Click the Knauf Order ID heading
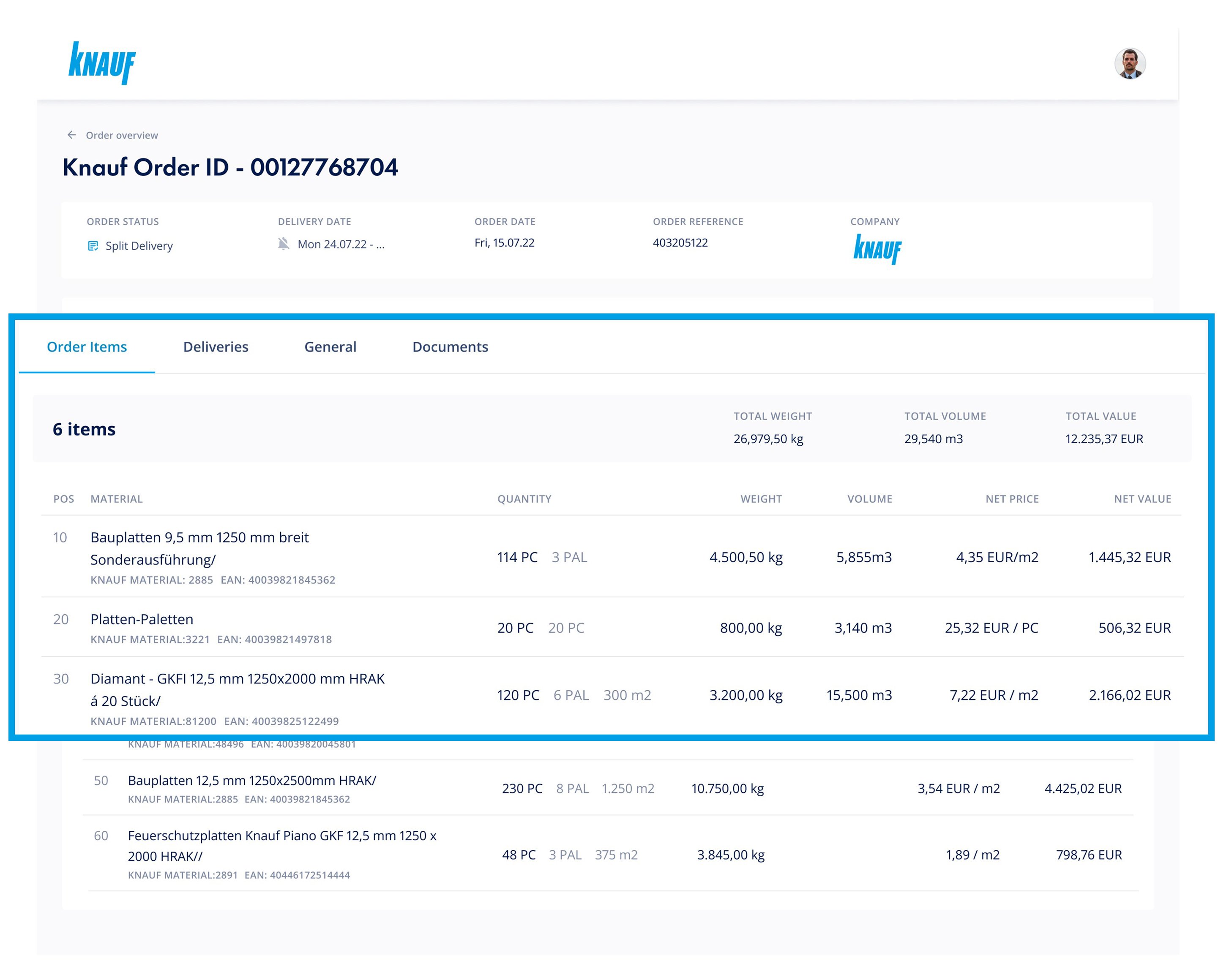 click(x=230, y=167)
